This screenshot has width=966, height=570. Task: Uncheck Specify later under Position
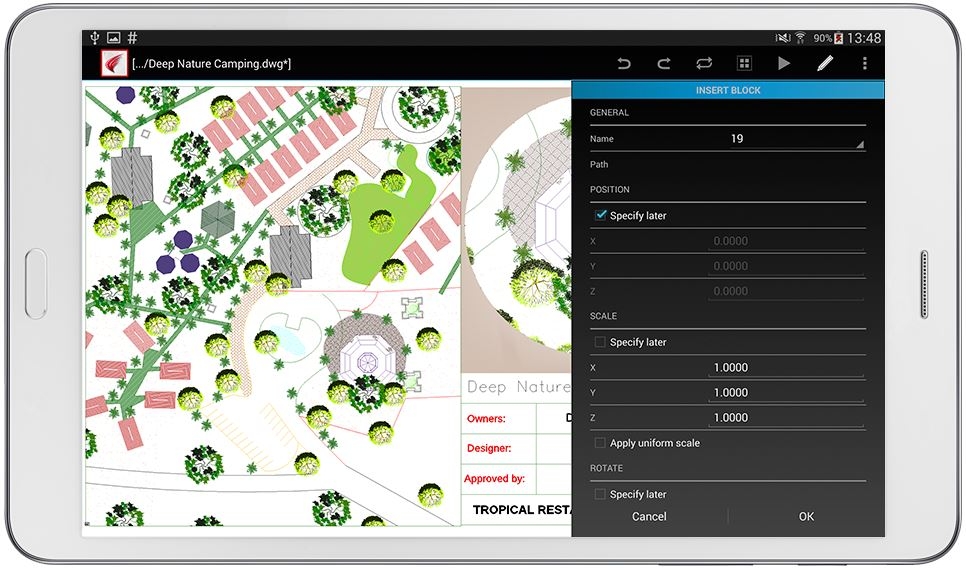tap(601, 215)
